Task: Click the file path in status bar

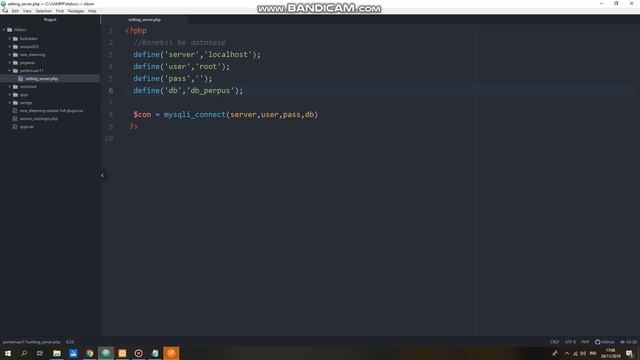Action: pos(31,342)
